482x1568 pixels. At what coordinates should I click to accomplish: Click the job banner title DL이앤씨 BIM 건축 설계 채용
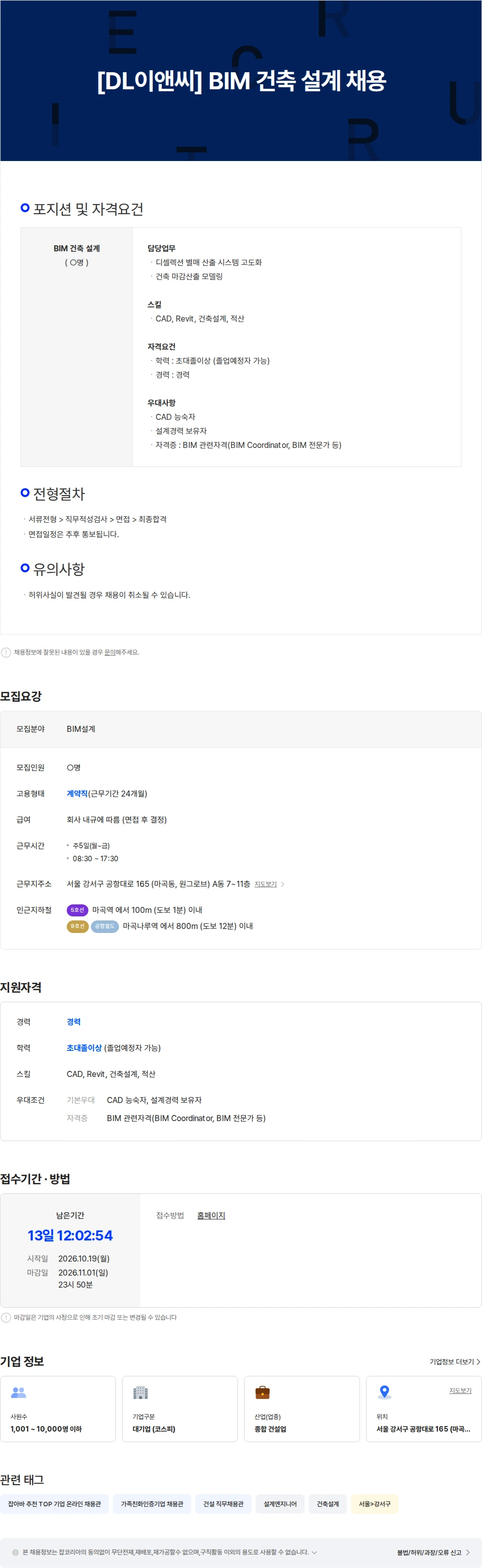click(242, 80)
